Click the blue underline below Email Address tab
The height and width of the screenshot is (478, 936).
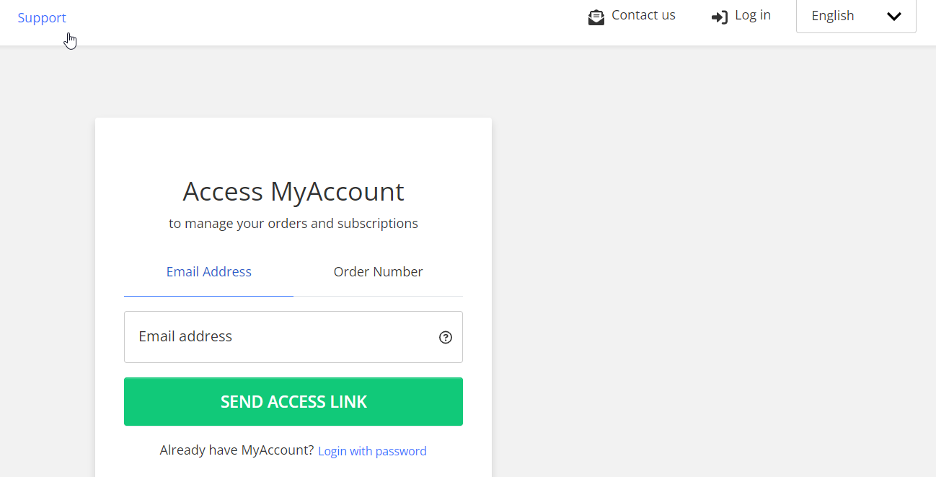click(209, 296)
